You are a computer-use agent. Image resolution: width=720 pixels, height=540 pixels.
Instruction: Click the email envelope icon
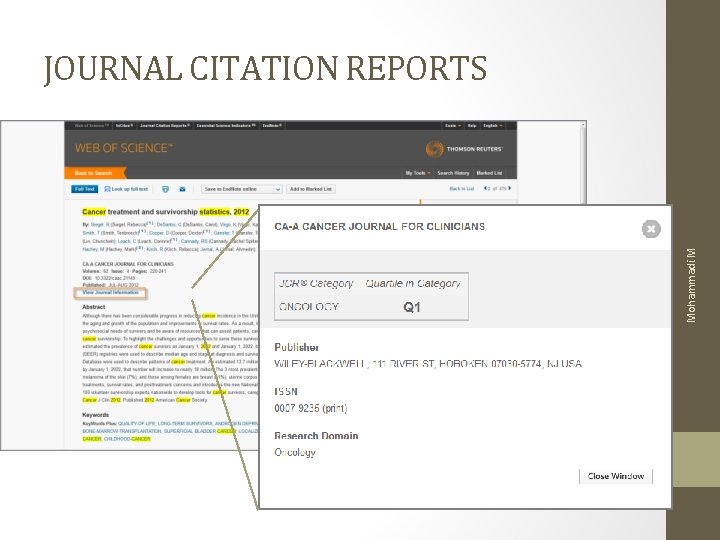tap(182, 189)
